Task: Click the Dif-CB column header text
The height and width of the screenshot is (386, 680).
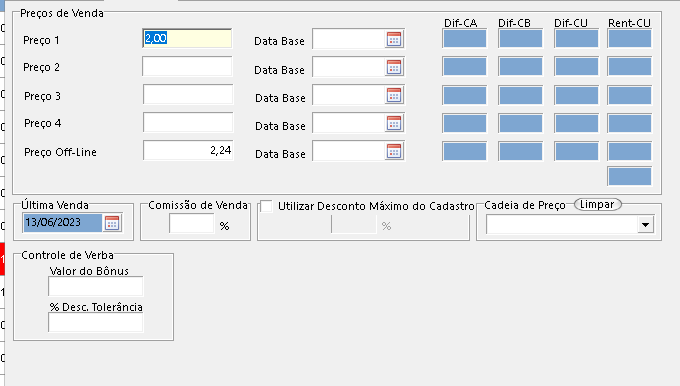Action: click(x=514, y=23)
